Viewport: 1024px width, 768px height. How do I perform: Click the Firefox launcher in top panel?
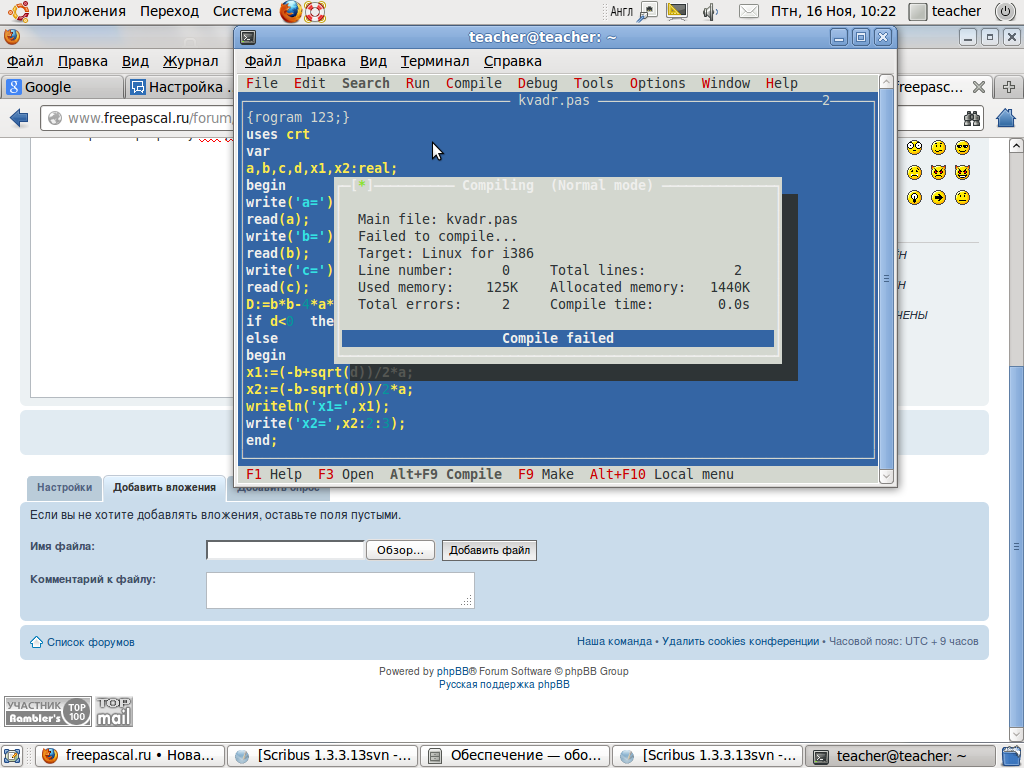290,12
